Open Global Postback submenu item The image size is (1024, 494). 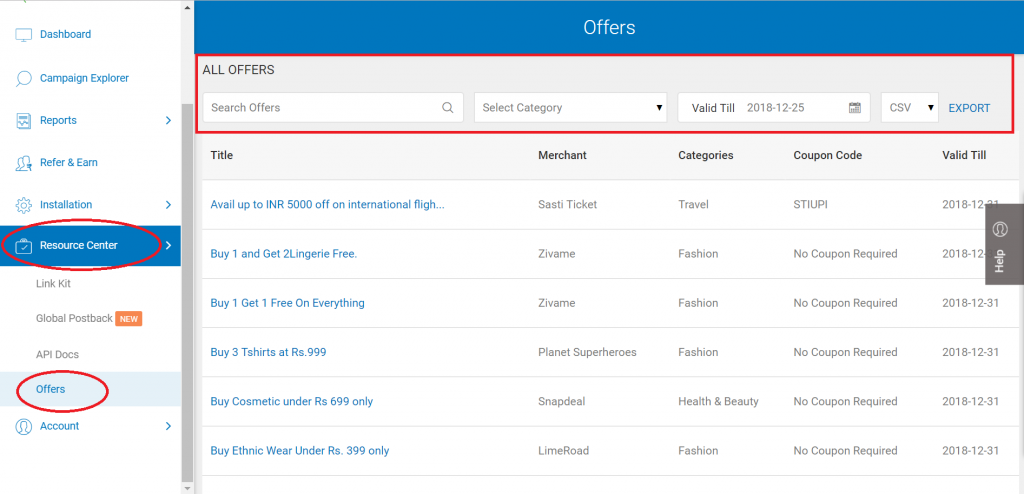74,318
